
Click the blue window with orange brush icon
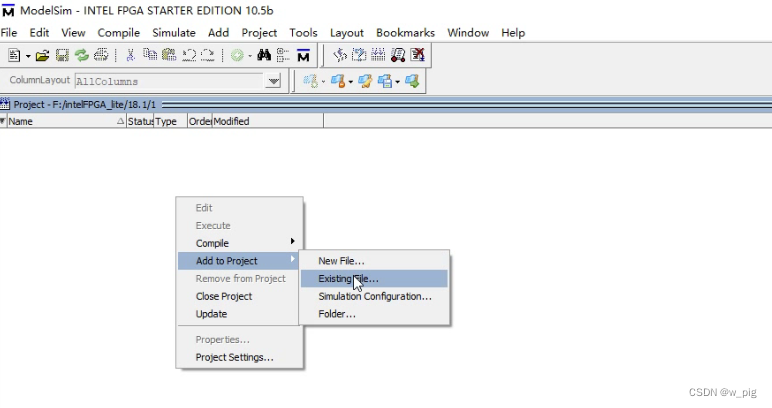tap(338, 81)
